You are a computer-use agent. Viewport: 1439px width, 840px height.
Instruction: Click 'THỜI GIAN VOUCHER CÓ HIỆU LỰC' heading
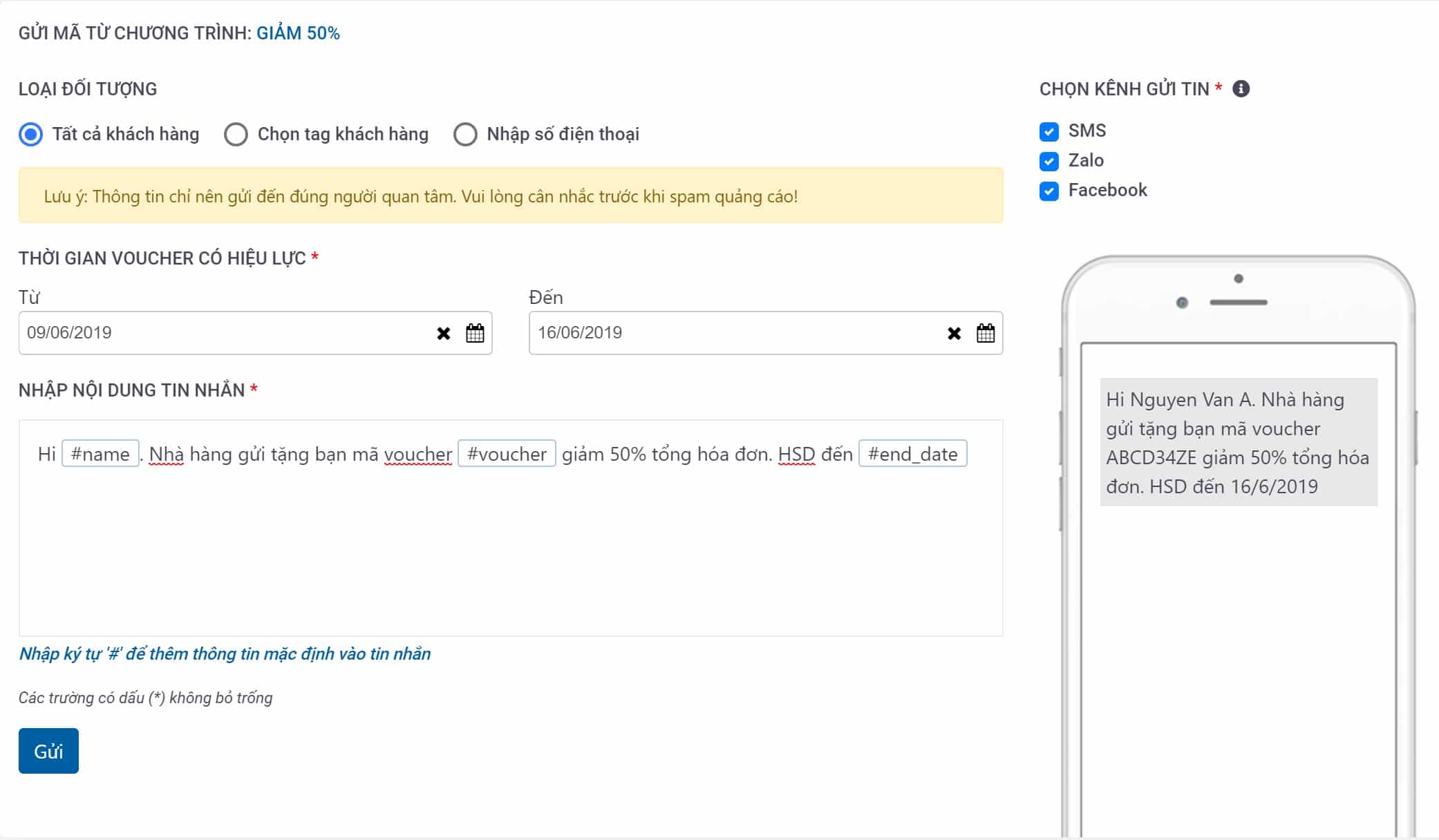pos(162,258)
